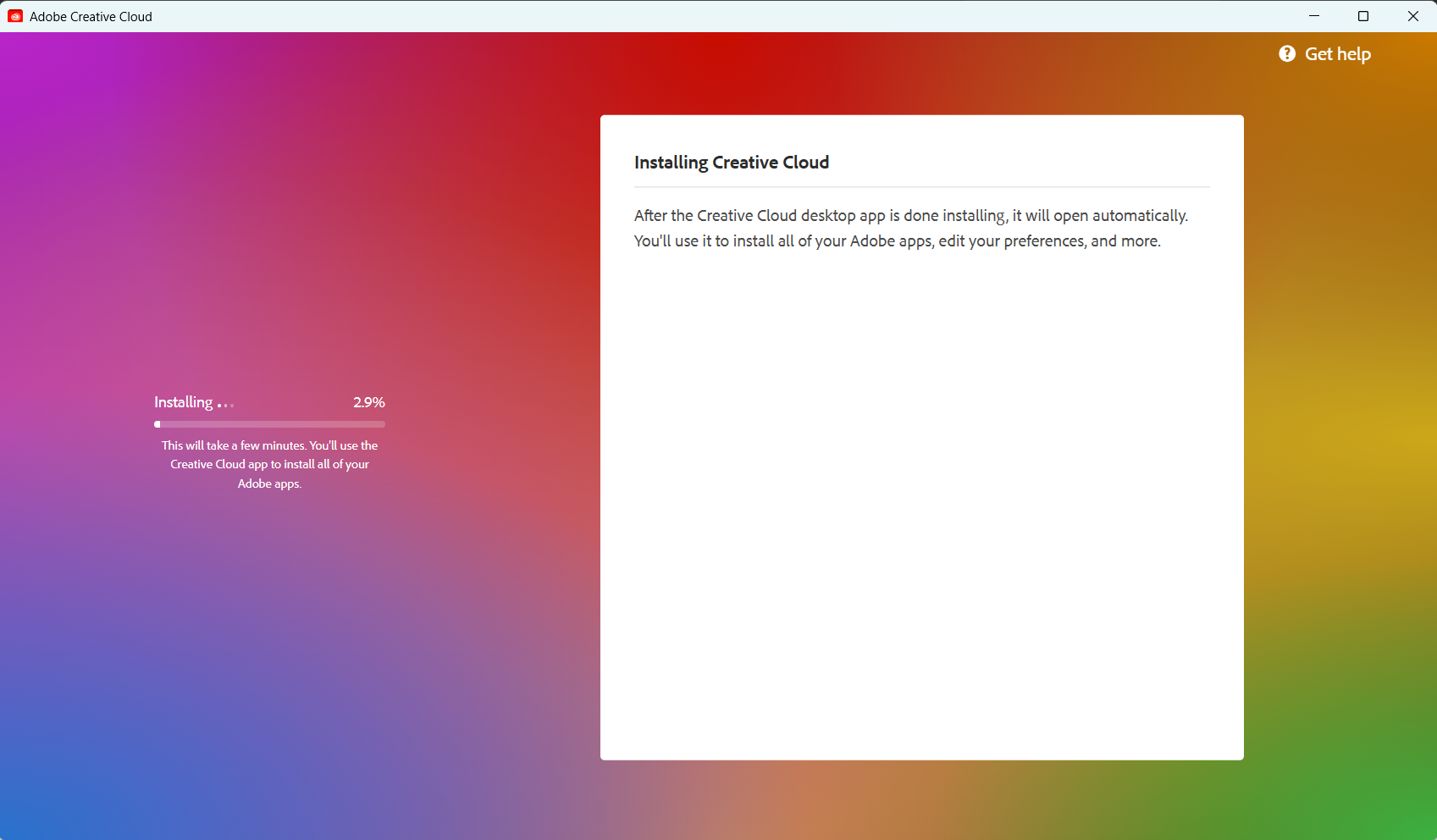Screen dimensions: 1437x840
Task: Click the maximize button in the title bar
Action: (x=1363, y=16)
